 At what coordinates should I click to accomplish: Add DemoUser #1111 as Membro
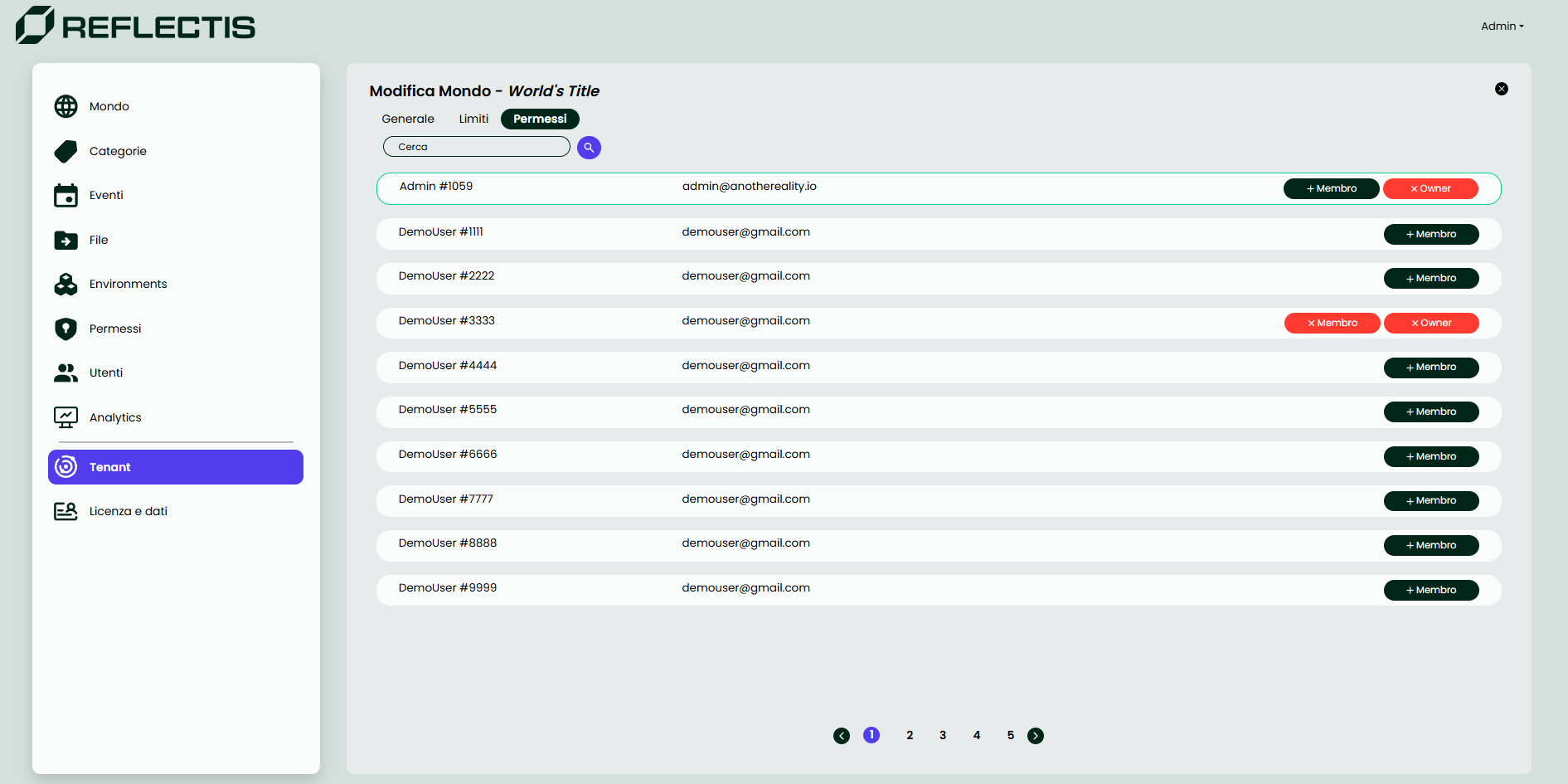1430,235
